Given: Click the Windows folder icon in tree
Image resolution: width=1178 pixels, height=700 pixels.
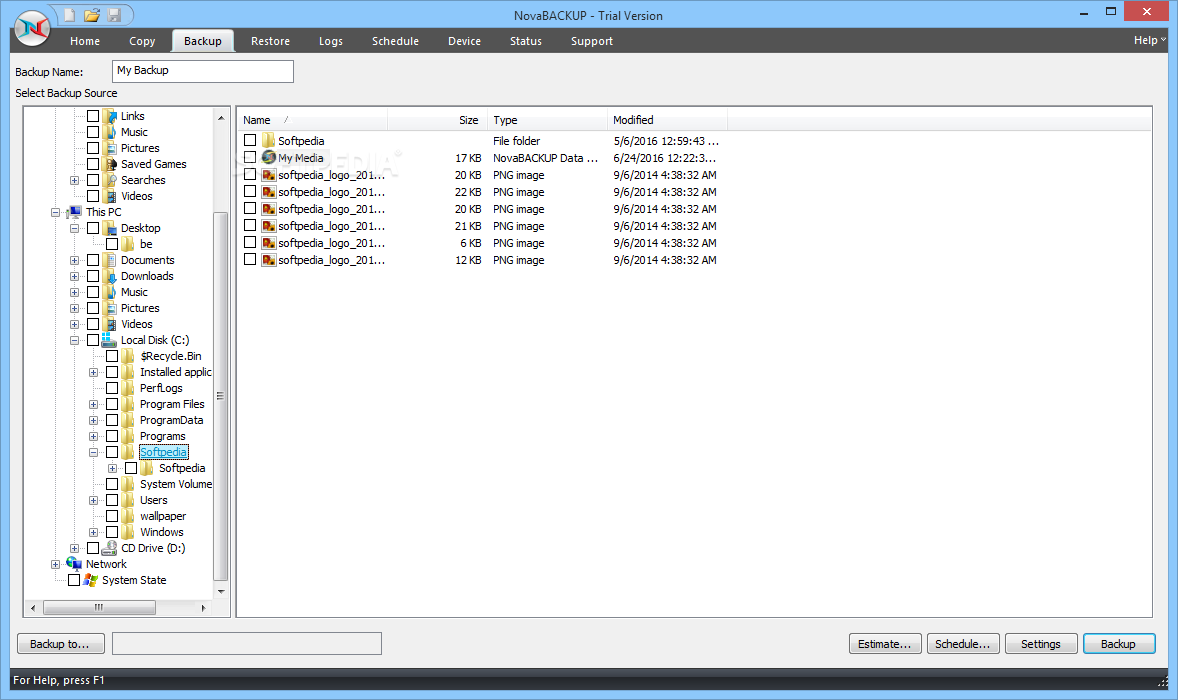Looking at the screenshot, I should [128, 532].
